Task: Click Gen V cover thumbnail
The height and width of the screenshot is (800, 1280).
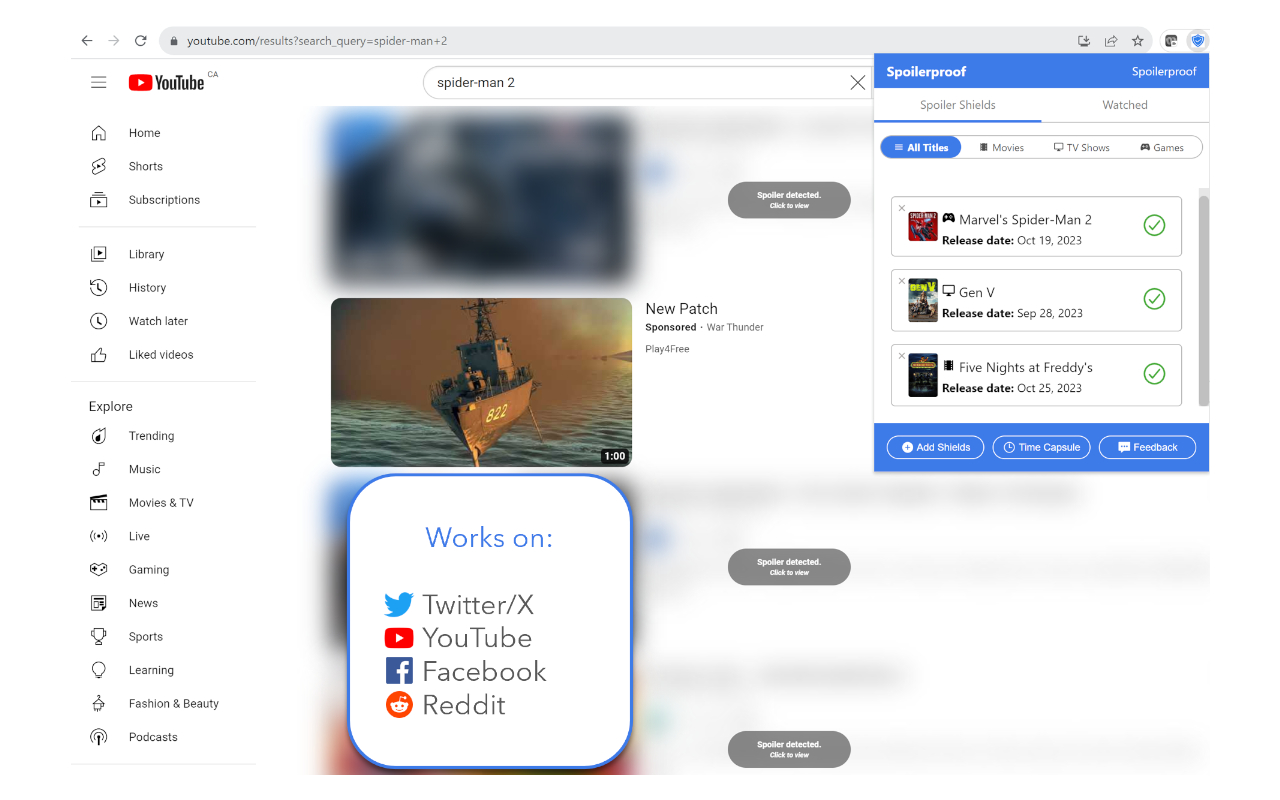Action: click(923, 300)
